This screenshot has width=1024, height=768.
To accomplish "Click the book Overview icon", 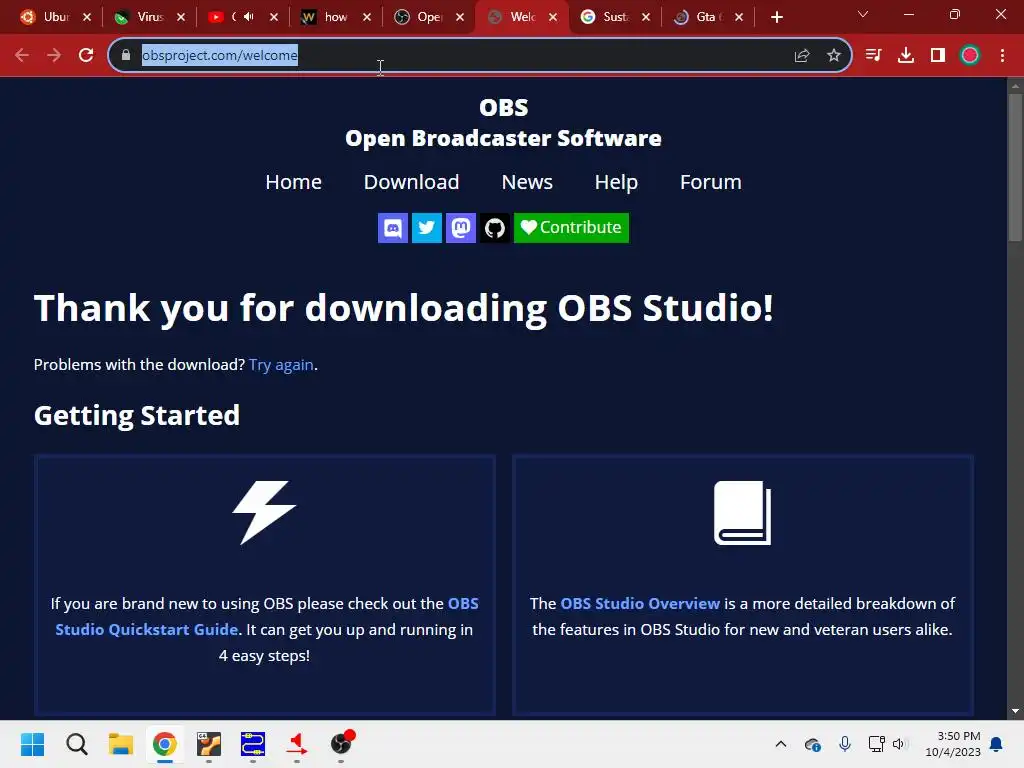I will (743, 513).
